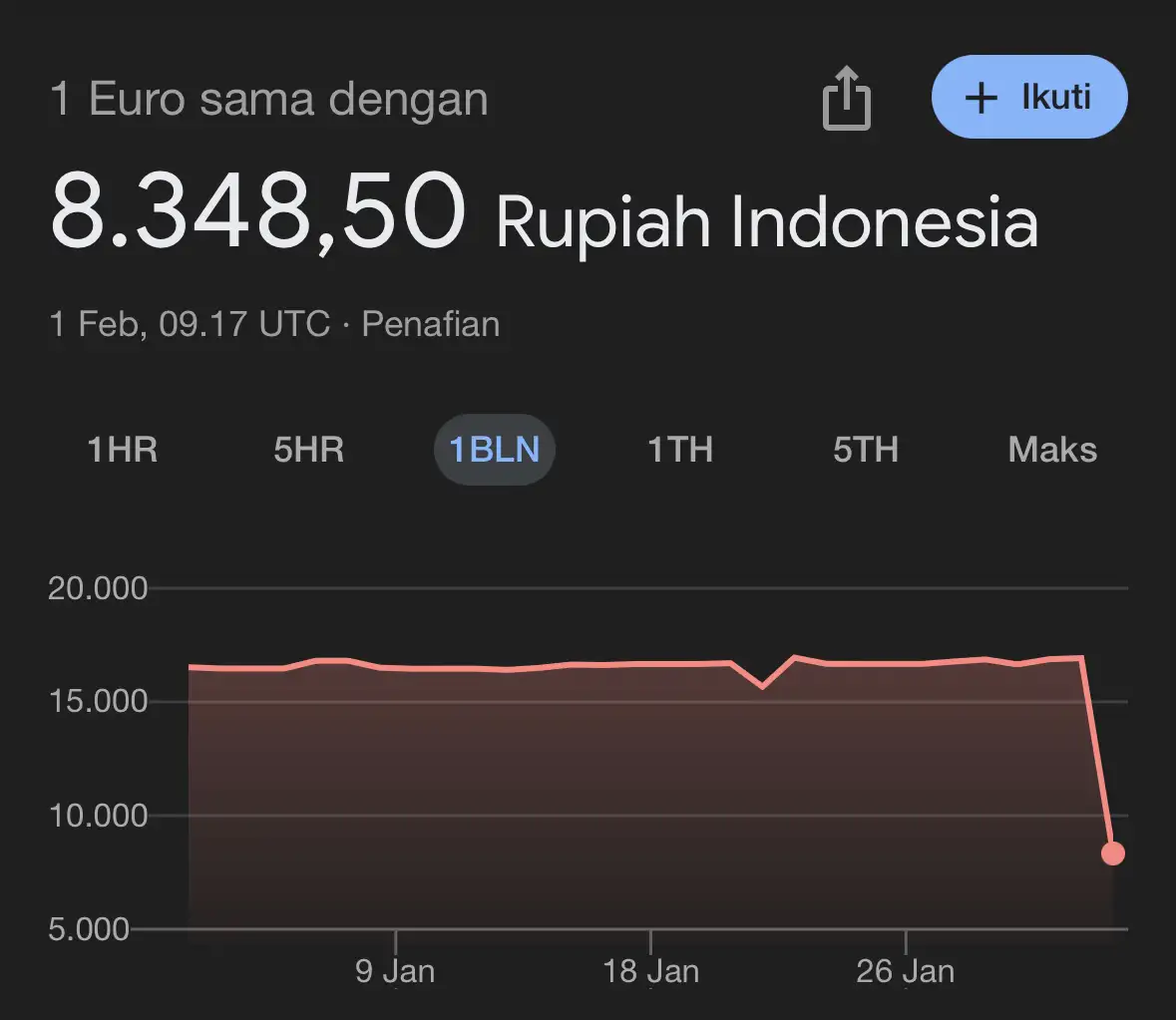Image resolution: width=1176 pixels, height=1020 pixels.
Task: Switch to the Maks full history view
Action: [x=1051, y=450]
